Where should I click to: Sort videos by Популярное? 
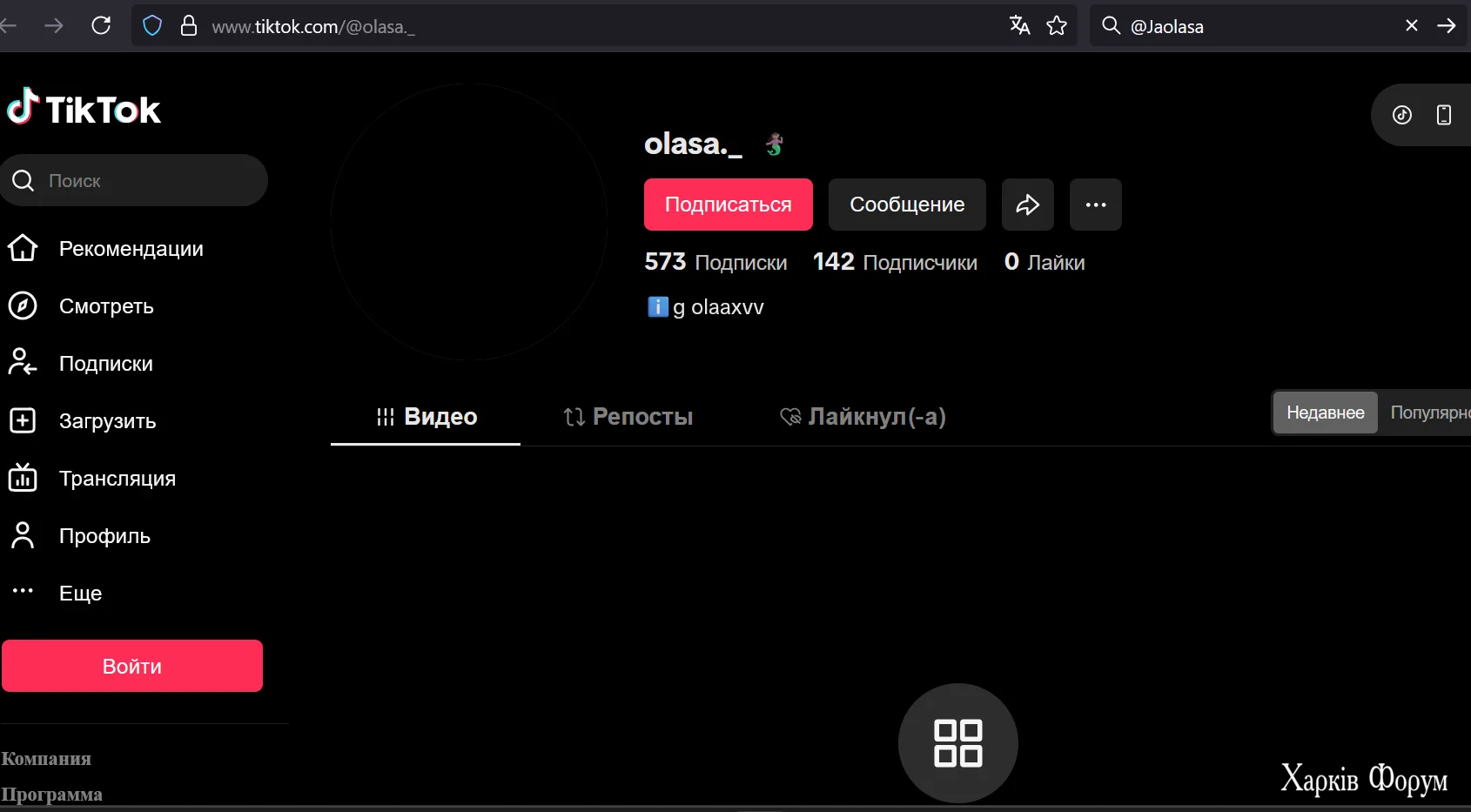coord(1430,413)
